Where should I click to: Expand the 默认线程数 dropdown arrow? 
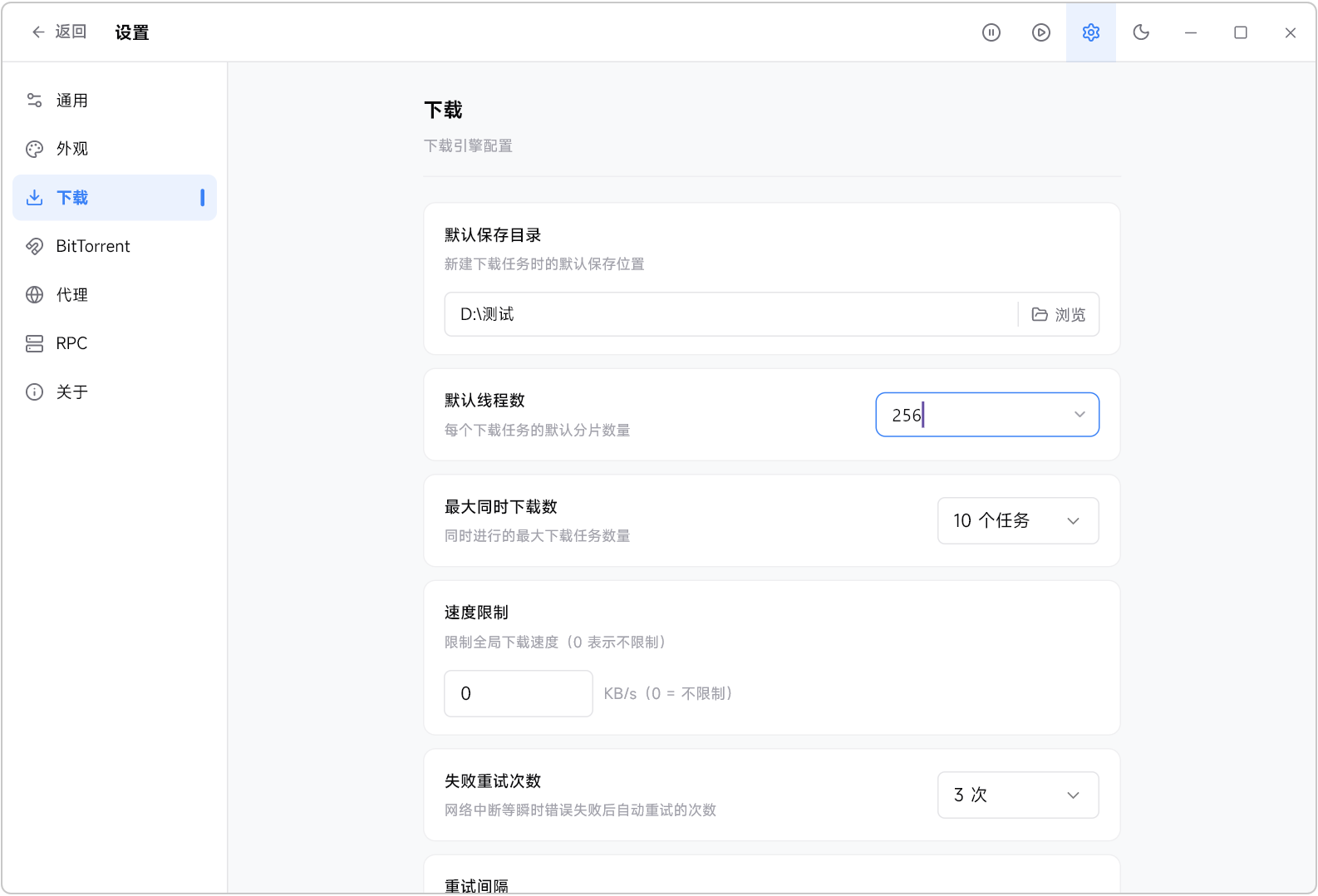coord(1079,415)
